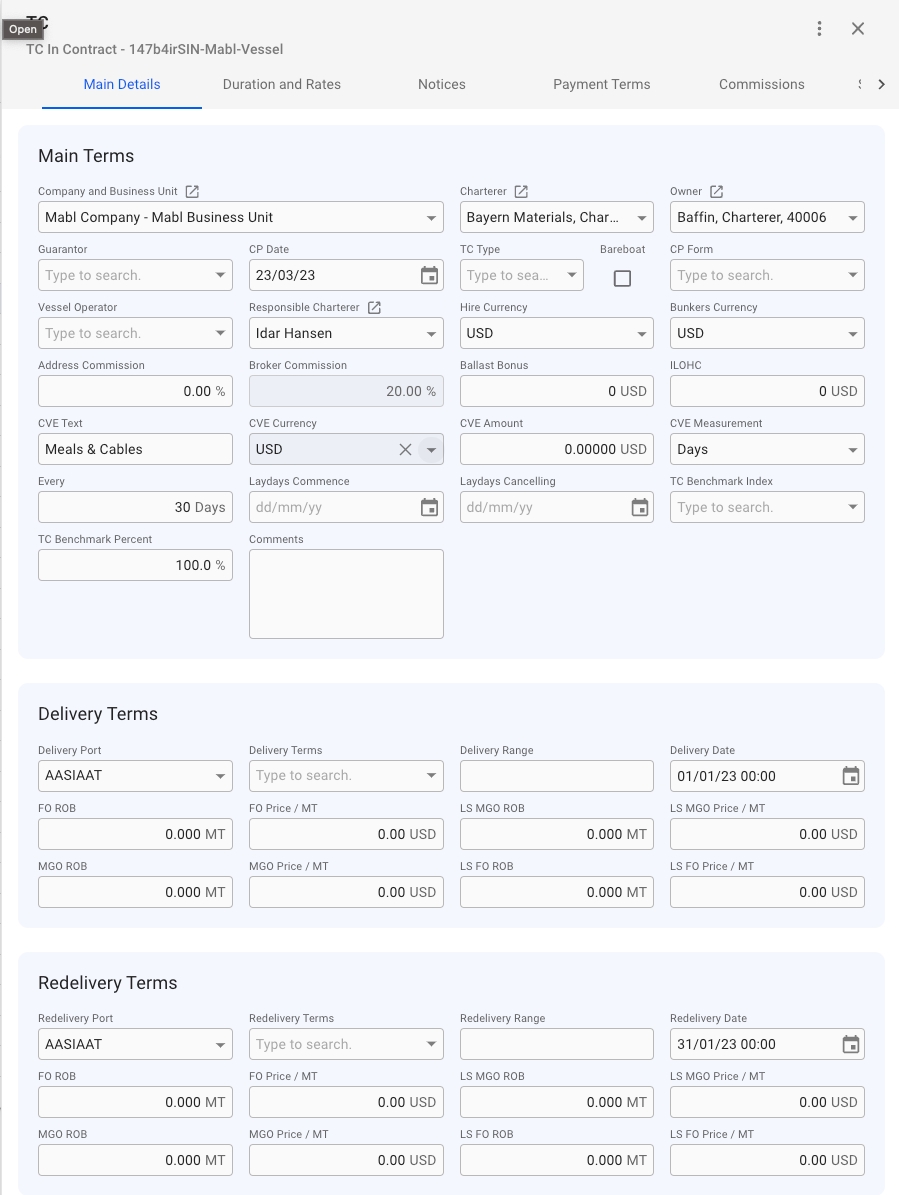
Task: Clear the CVE Currency selection
Action: (405, 450)
